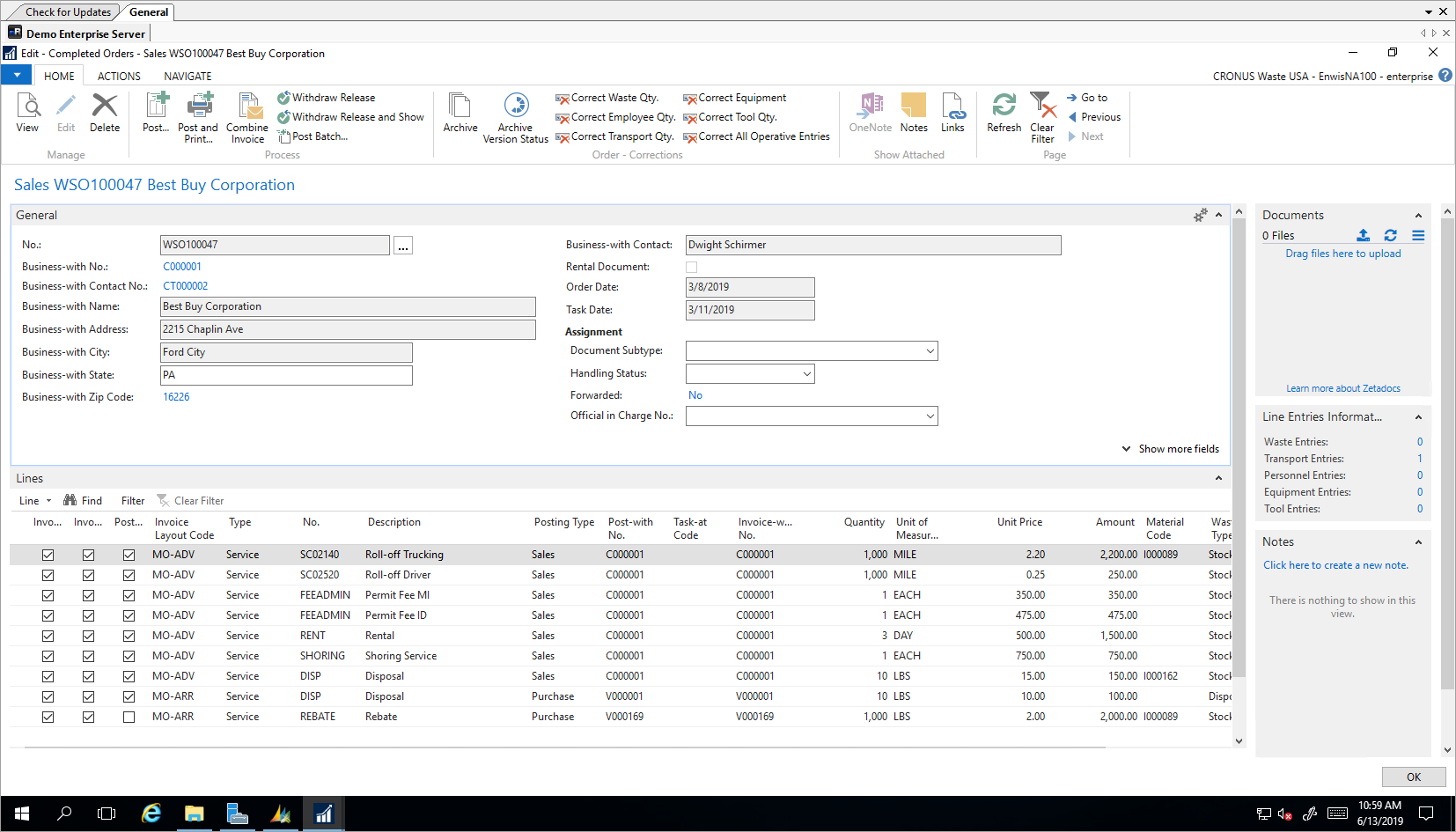The width and height of the screenshot is (1456, 832).
Task: Toggle the Rental Document checkbox
Action: [691, 267]
